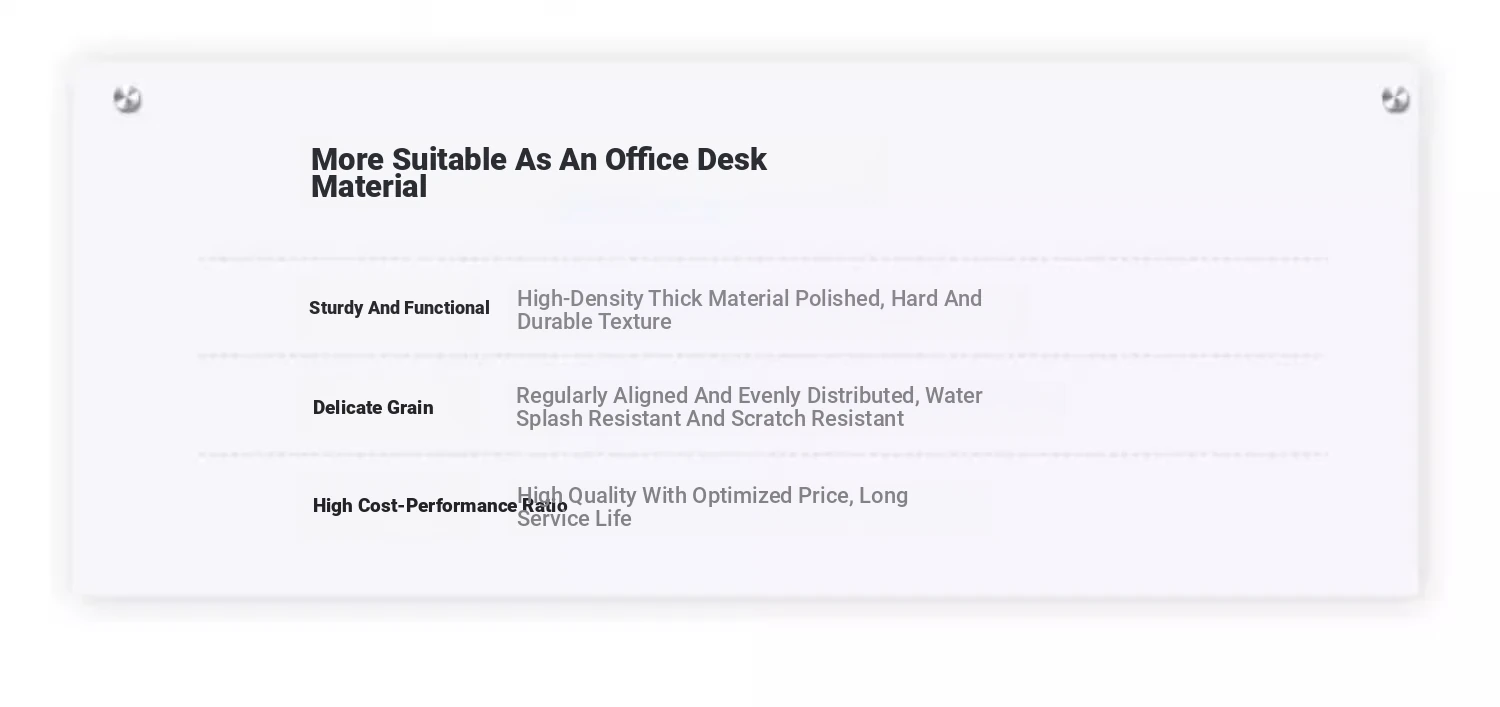The width and height of the screenshot is (1500, 707).
Task: Click the dashed divider above "Delicate Grain"
Action: click(x=763, y=356)
